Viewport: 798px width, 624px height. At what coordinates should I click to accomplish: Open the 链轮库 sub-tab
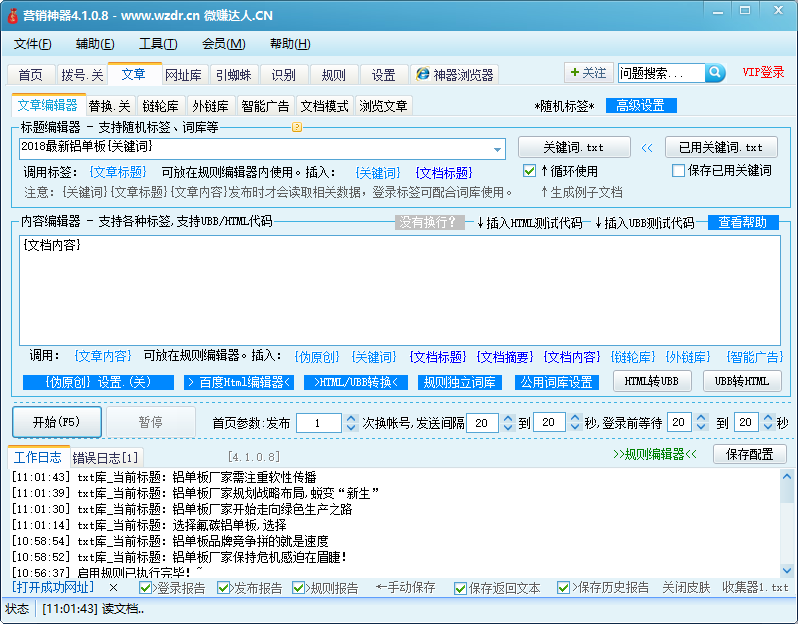pyautogui.click(x=160, y=106)
